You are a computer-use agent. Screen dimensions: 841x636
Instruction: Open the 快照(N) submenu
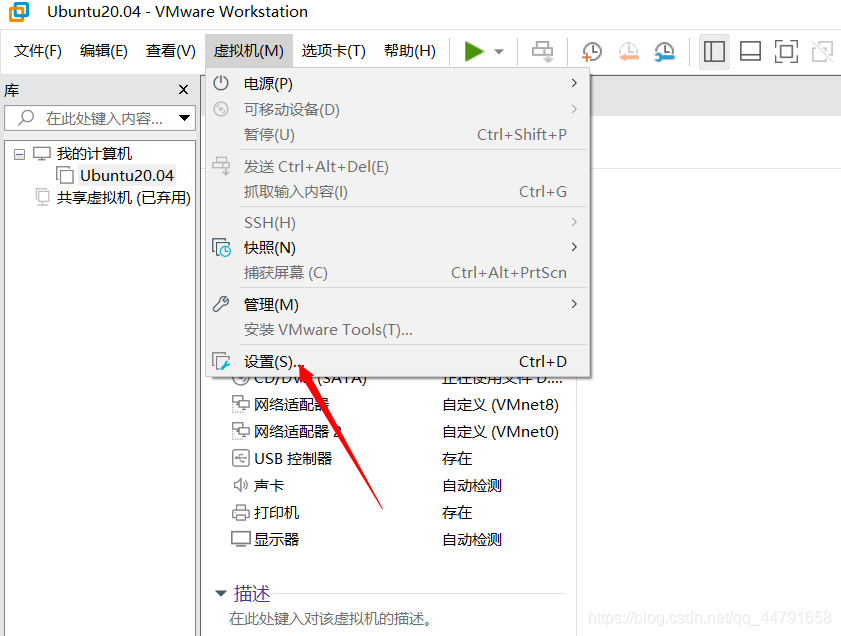click(398, 248)
